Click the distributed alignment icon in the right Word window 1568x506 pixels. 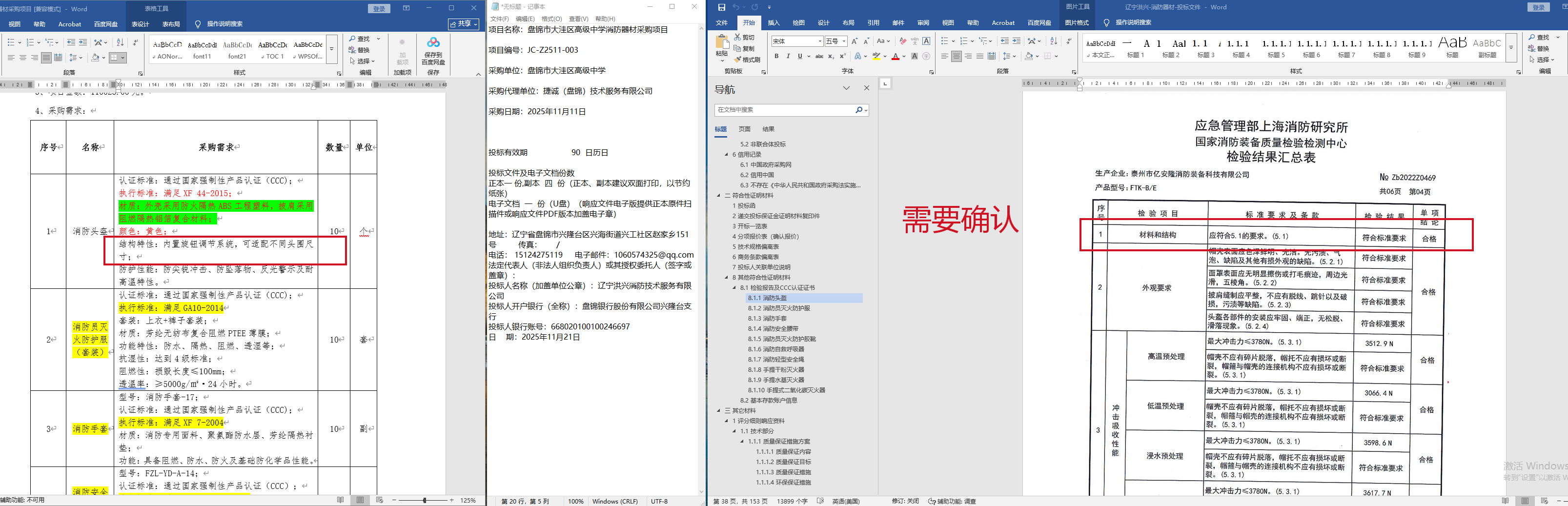coord(992,56)
